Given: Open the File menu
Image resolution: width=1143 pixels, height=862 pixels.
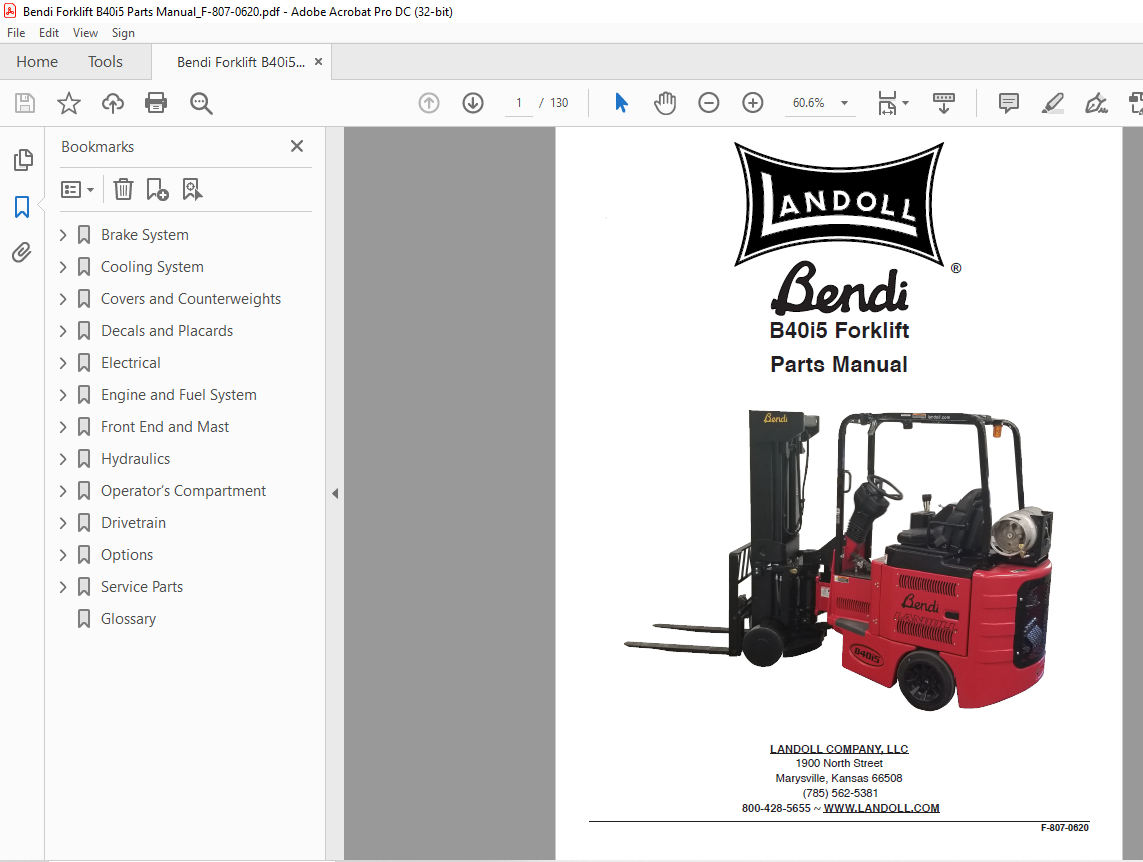Looking at the screenshot, I should coord(16,33).
